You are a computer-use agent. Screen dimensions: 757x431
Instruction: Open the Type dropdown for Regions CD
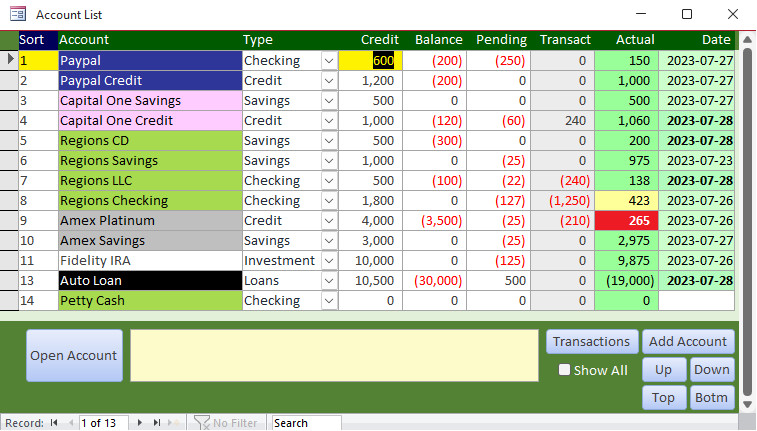pos(329,141)
